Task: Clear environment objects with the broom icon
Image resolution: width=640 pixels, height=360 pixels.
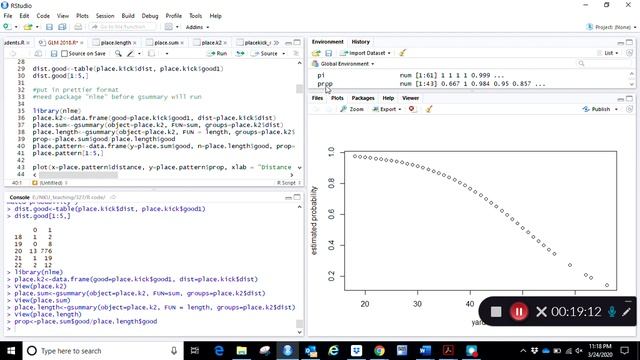Action: pos(402,53)
